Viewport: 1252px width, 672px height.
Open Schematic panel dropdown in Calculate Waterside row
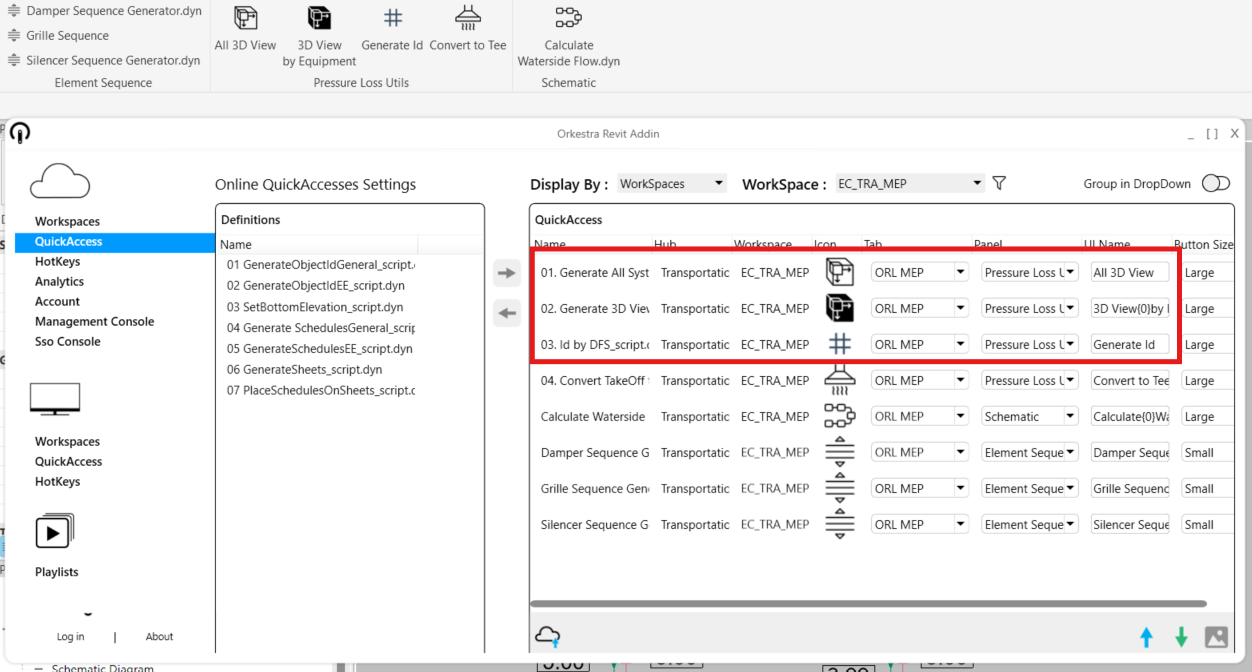(1030, 416)
